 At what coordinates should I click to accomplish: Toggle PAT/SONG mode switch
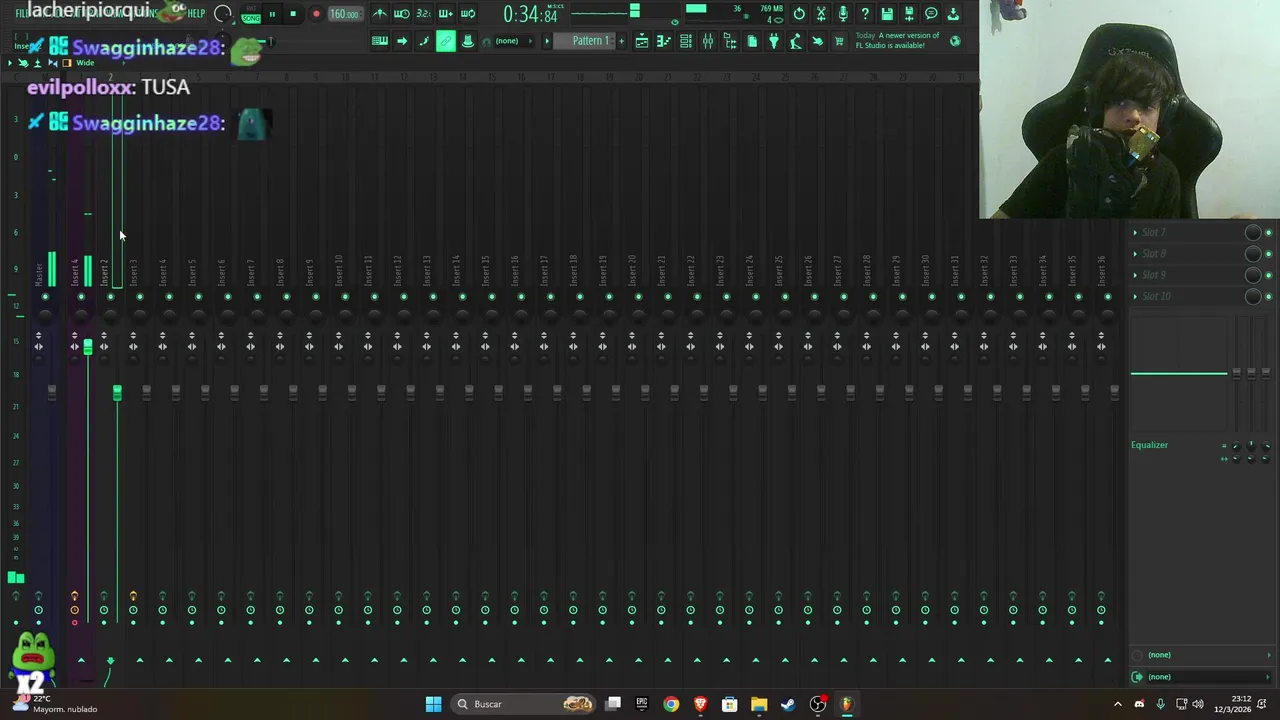(250, 14)
